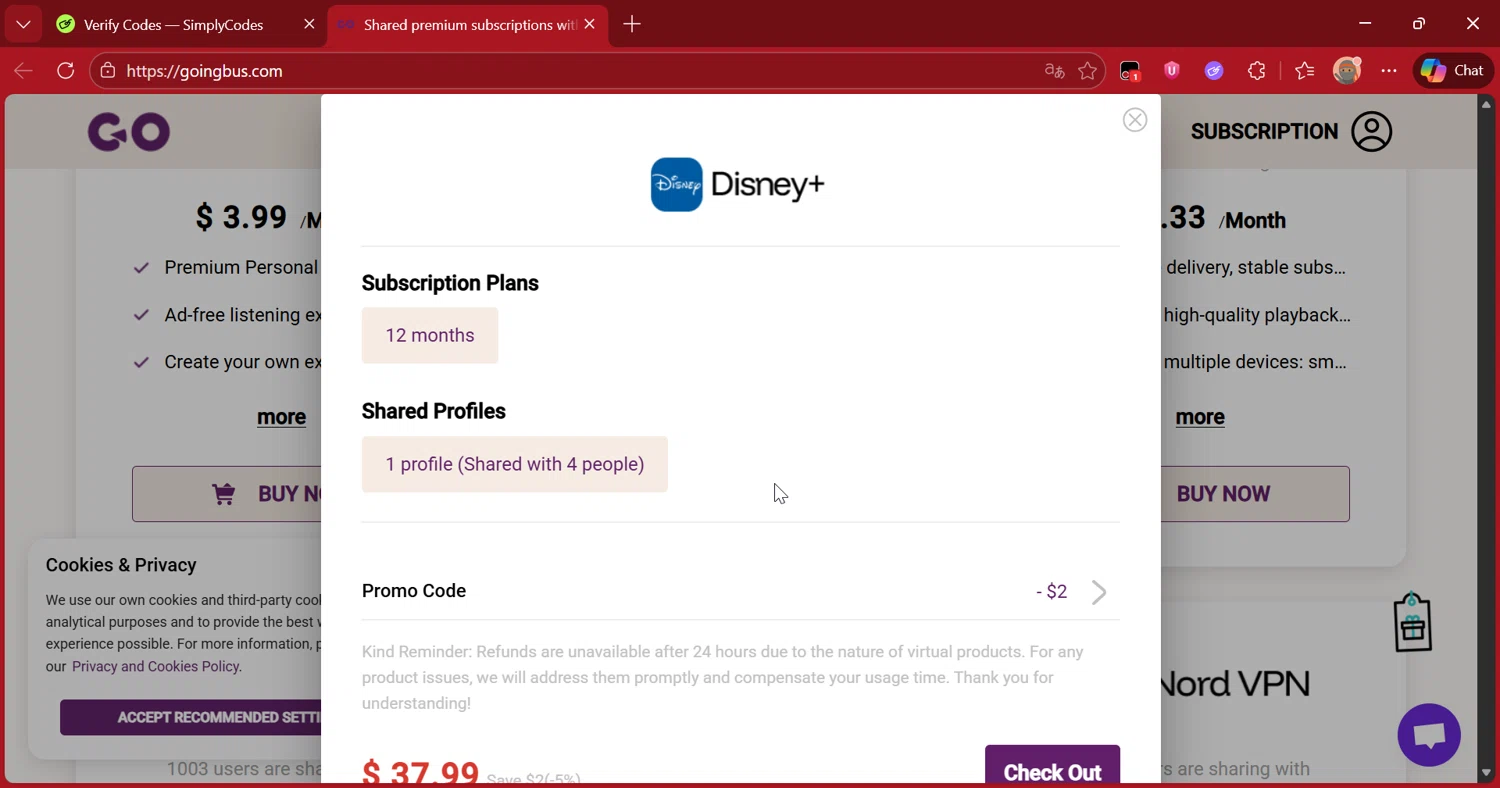Close the Shared premium subscriptions tab
1500x788 pixels.
coord(590,24)
